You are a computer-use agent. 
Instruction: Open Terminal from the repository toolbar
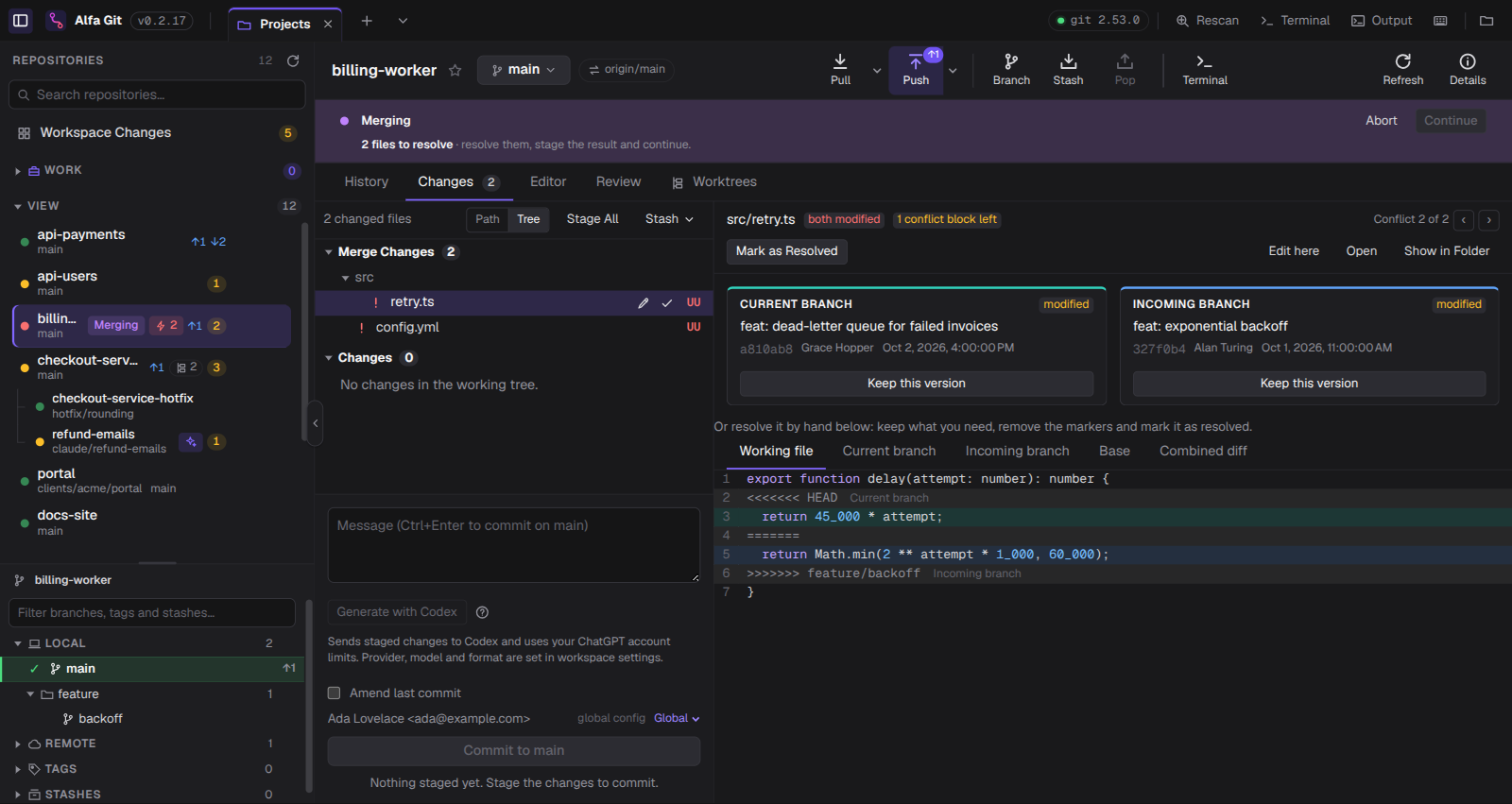(1205, 70)
